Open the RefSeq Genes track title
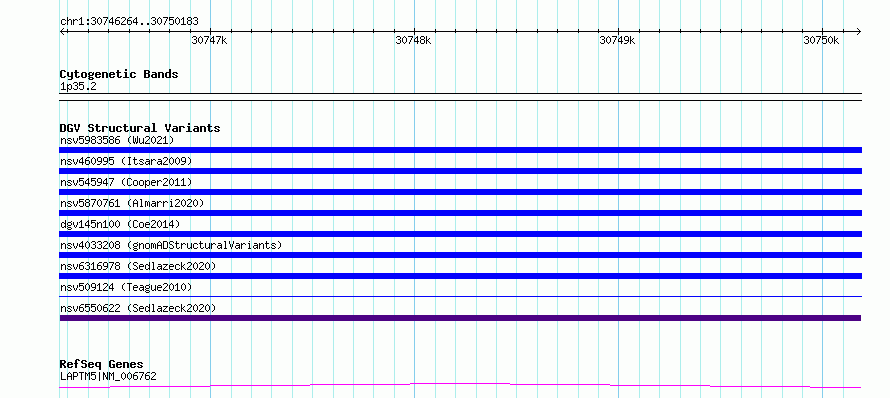The image size is (890, 398). click(102, 365)
